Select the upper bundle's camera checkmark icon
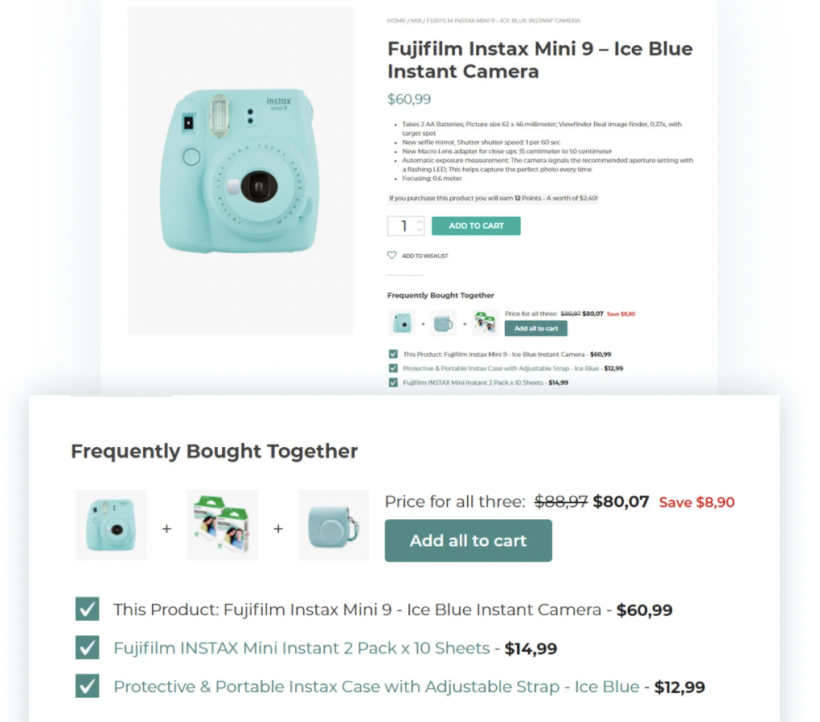 [x=392, y=353]
